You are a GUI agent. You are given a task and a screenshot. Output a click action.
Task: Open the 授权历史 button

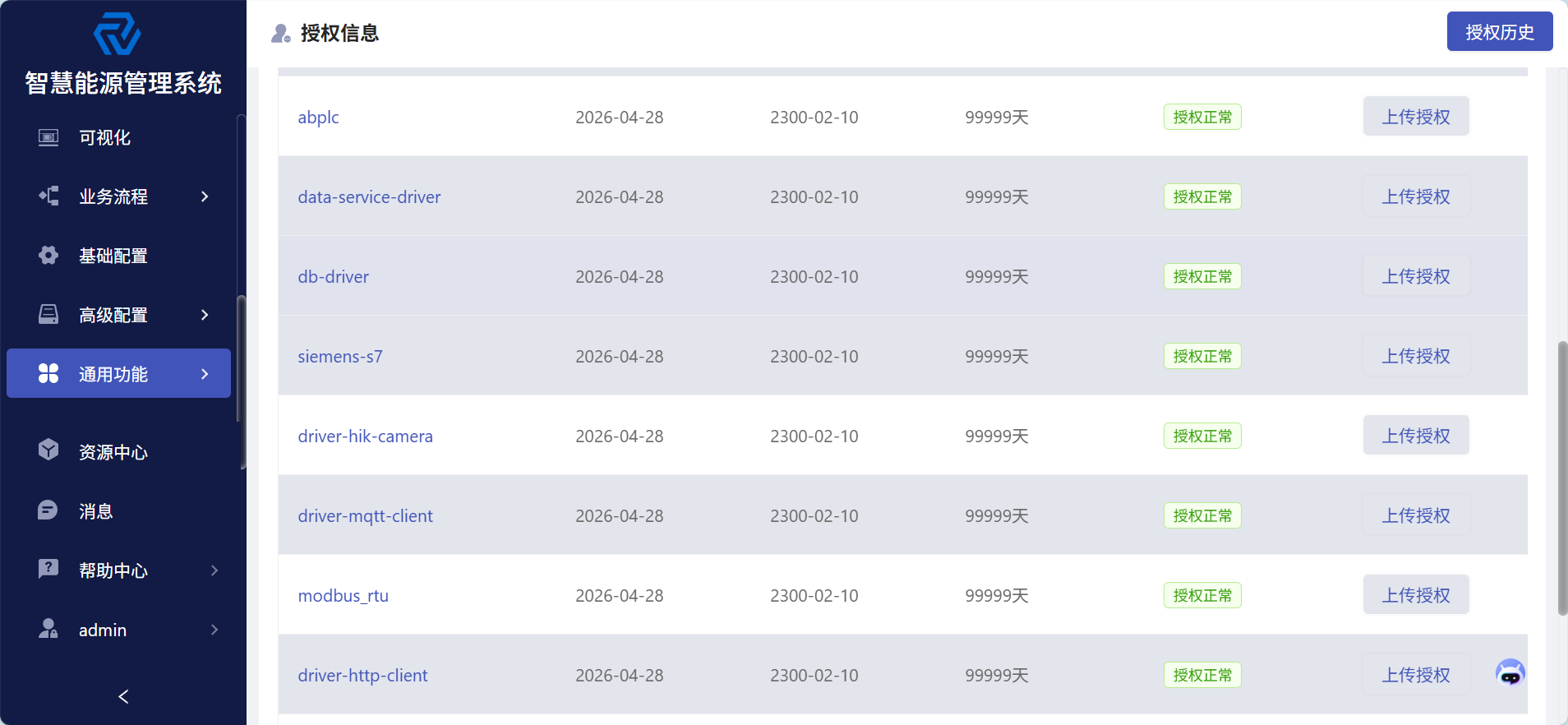coord(1500,32)
